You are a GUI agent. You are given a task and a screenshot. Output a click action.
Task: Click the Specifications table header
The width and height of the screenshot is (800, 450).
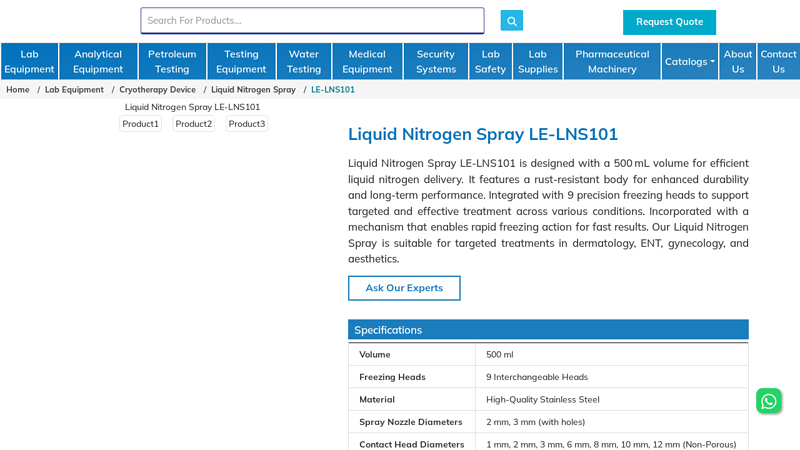[548, 330]
